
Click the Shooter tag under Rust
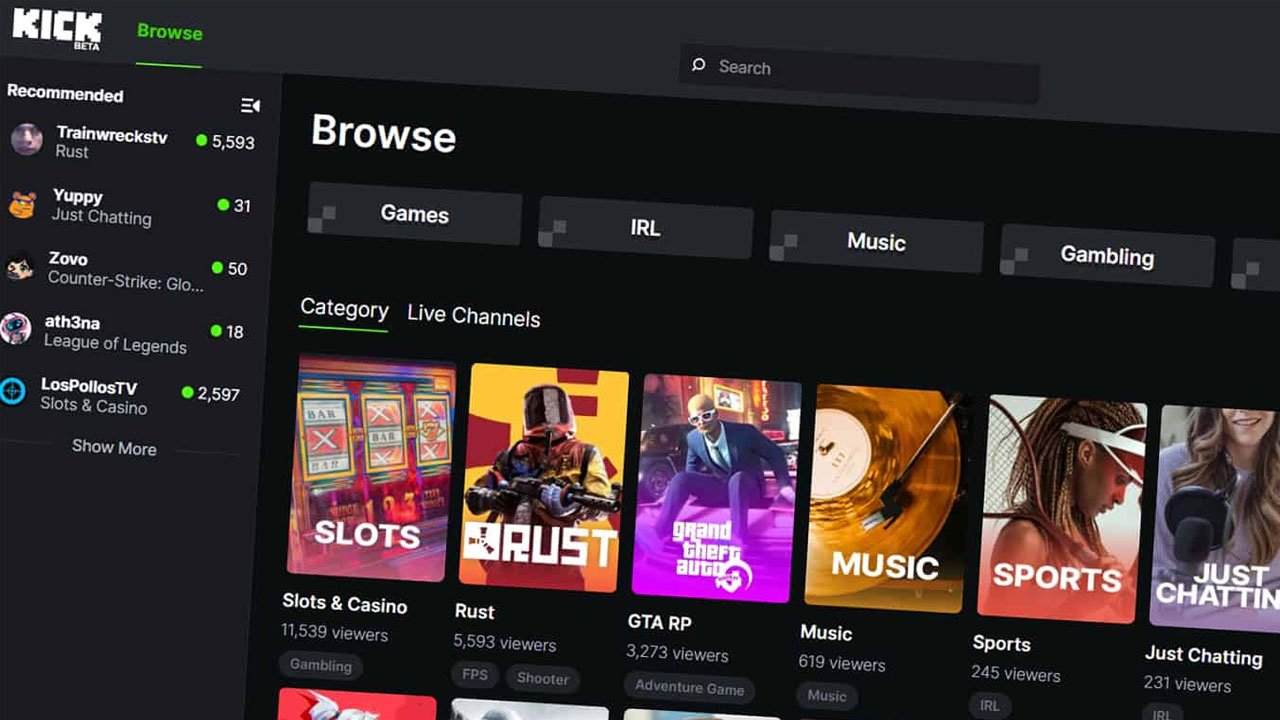click(543, 678)
